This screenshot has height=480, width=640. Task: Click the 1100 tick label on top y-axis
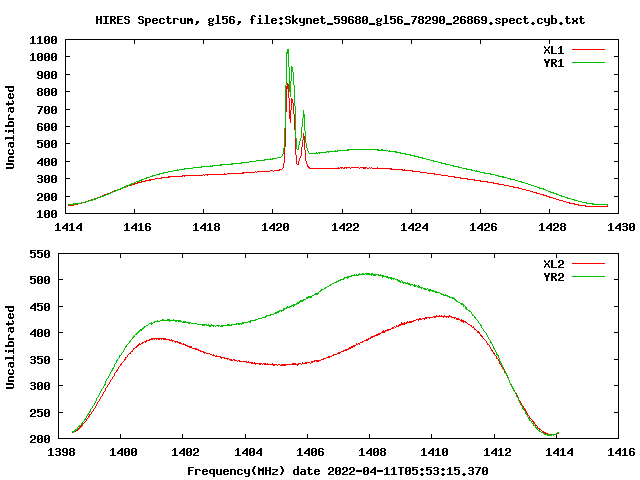tap(43, 40)
